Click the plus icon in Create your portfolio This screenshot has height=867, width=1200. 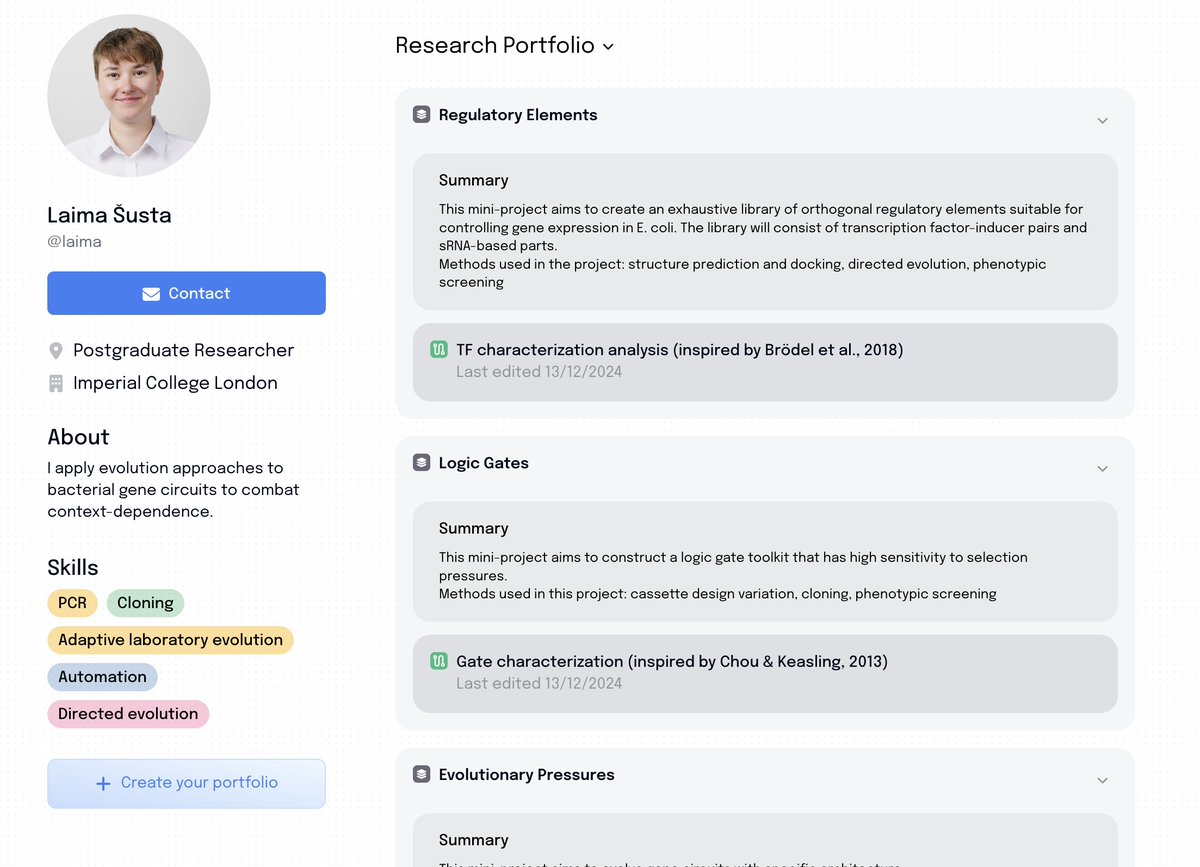(103, 784)
